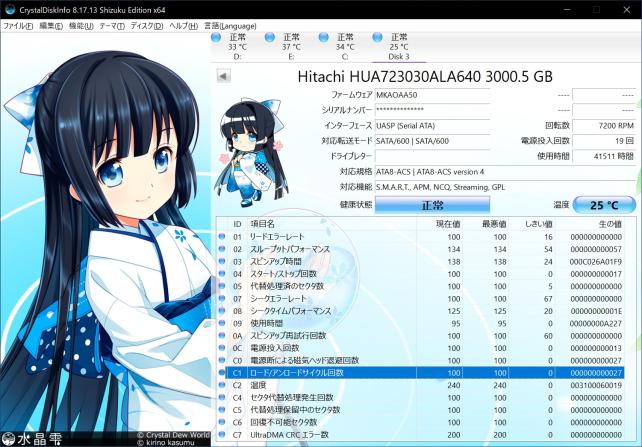Select the UltraDMA CRC エラー数 attribute name
The width and height of the screenshot is (642, 447).
pyautogui.click(x=289, y=435)
